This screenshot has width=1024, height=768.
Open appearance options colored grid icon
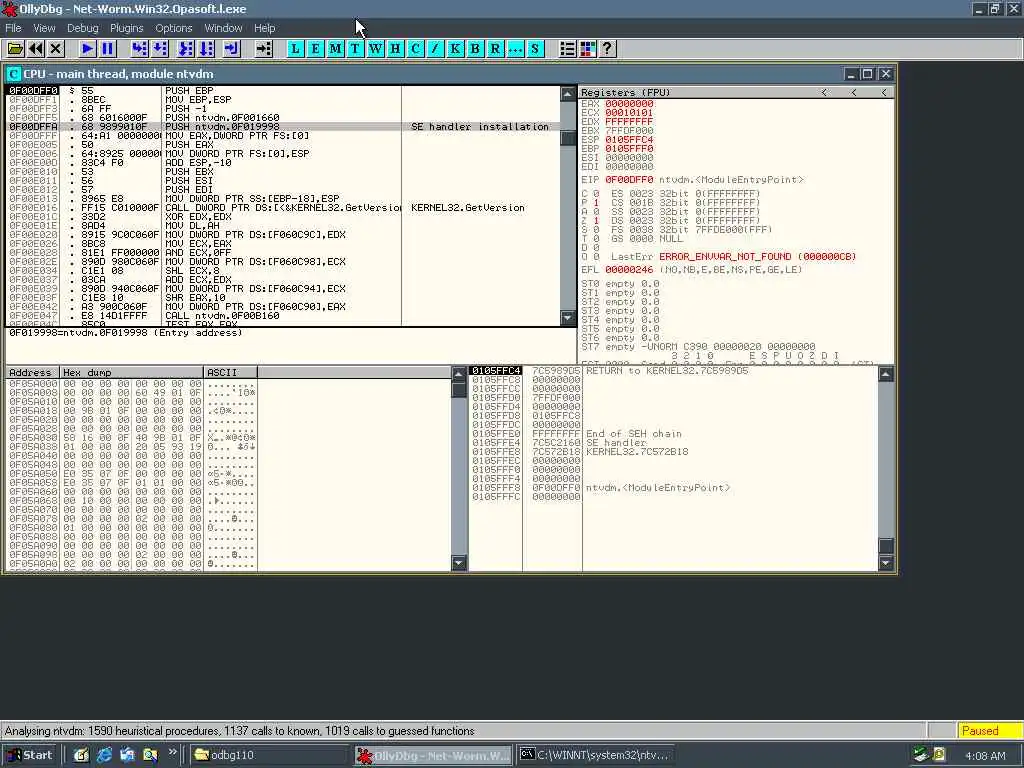[x=588, y=48]
